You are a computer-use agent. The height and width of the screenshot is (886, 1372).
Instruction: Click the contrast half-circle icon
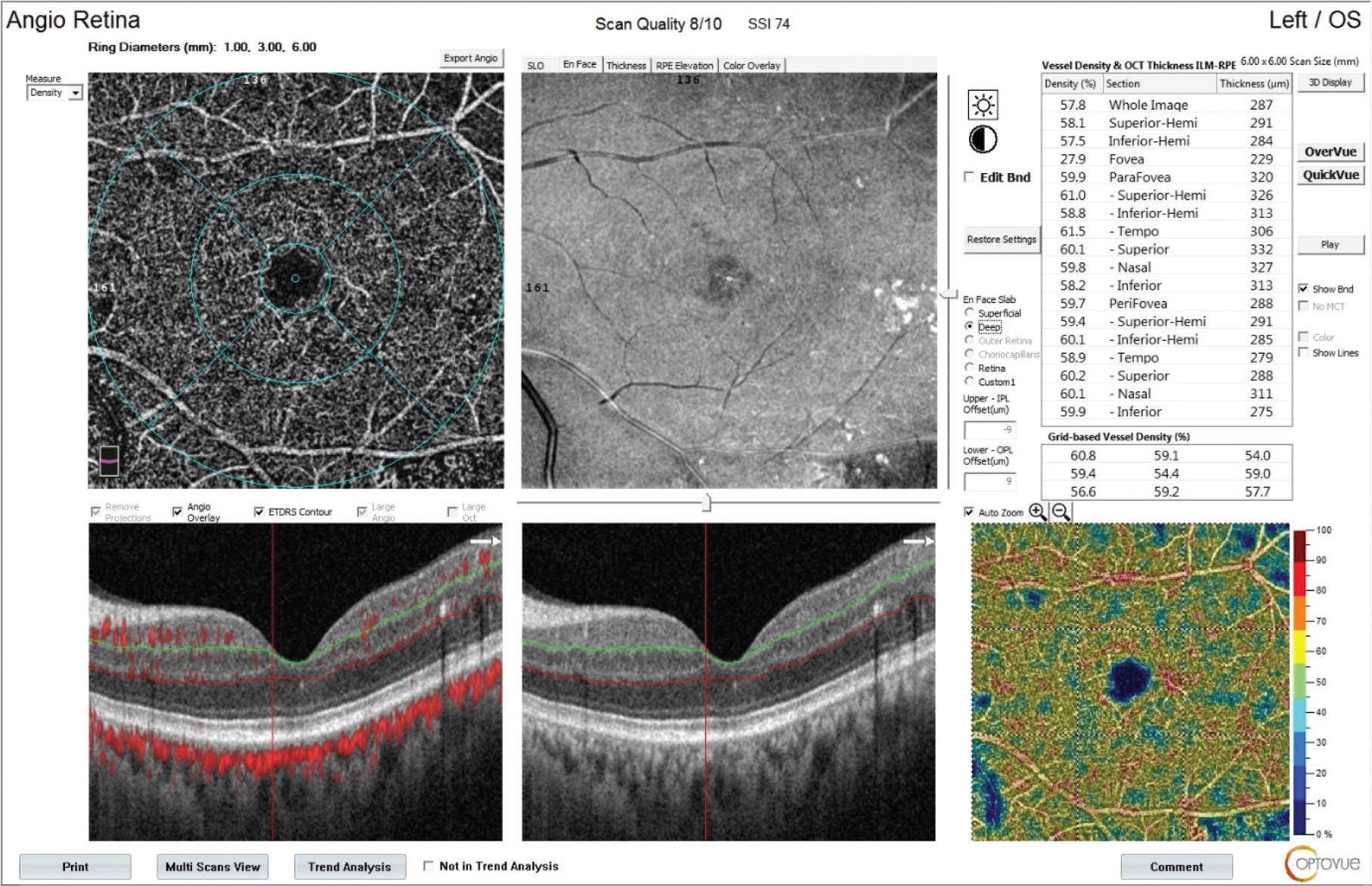pyautogui.click(x=983, y=140)
